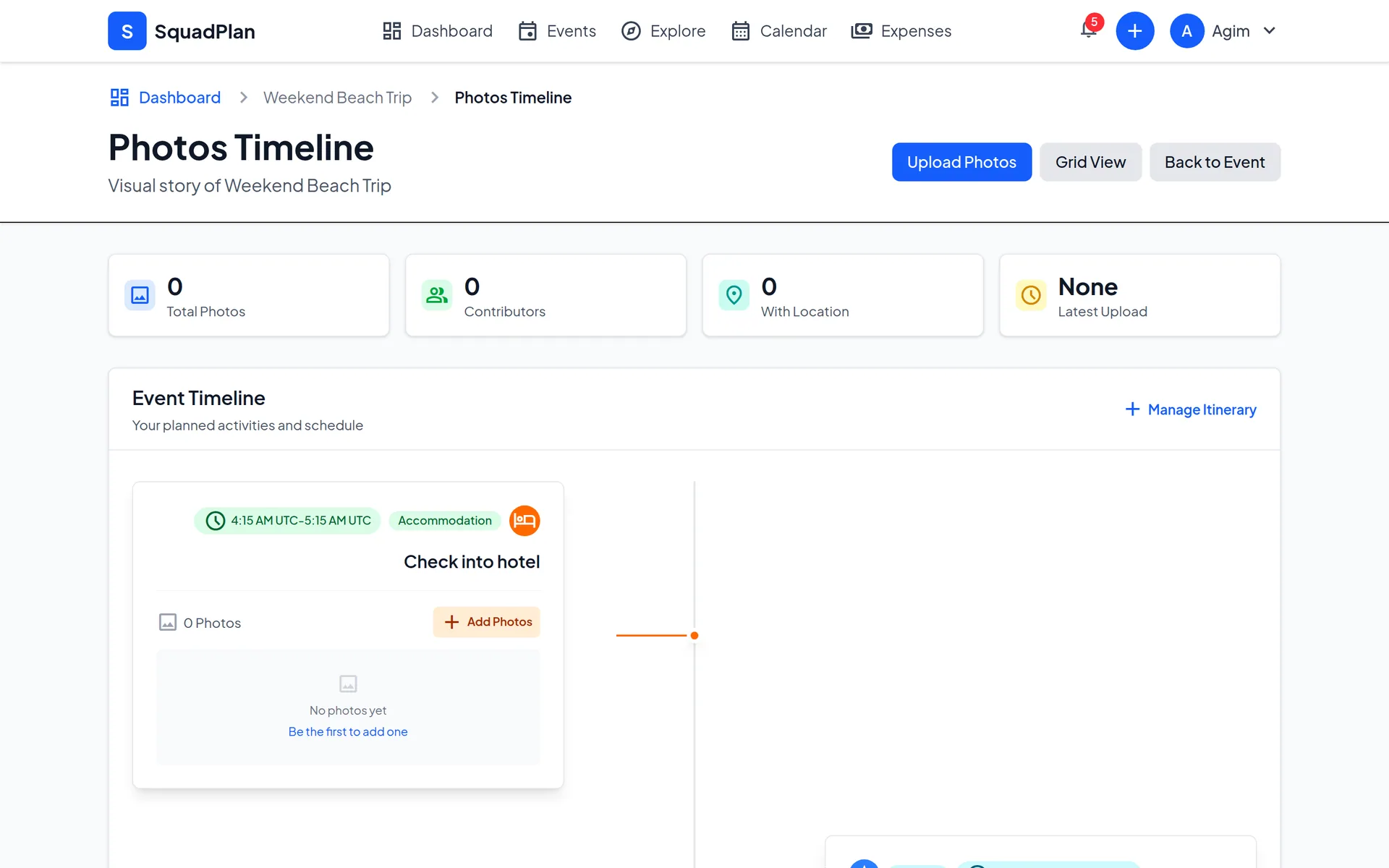Screen dimensions: 1389x868
Task: Click Photos Timeline breadcrumb text
Action: click(513, 98)
